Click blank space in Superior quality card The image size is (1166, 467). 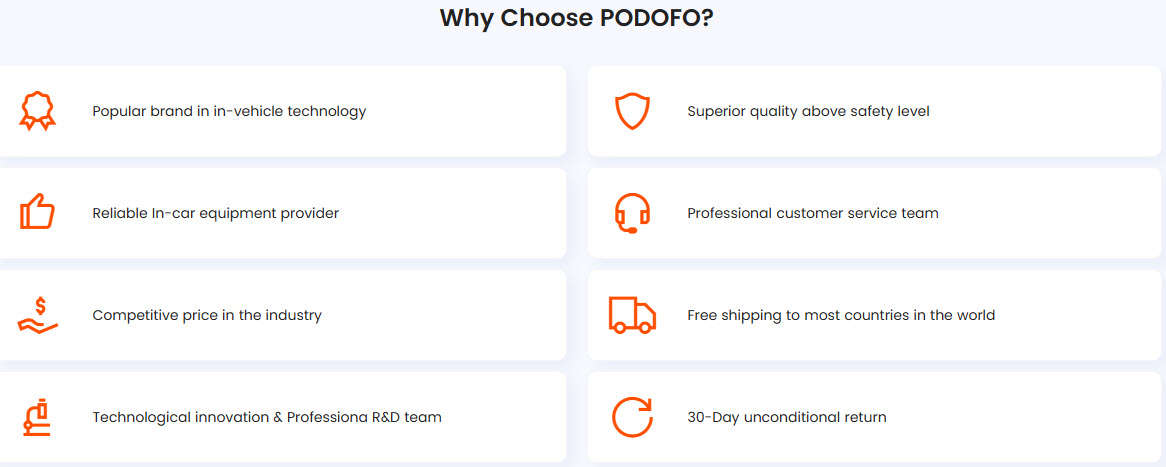[x=1050, y=111]
